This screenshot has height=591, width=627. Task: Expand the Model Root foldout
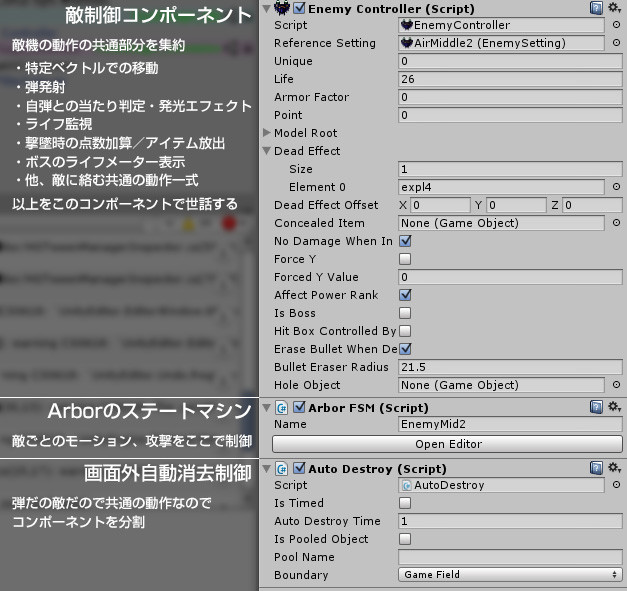tap(267, 133)
